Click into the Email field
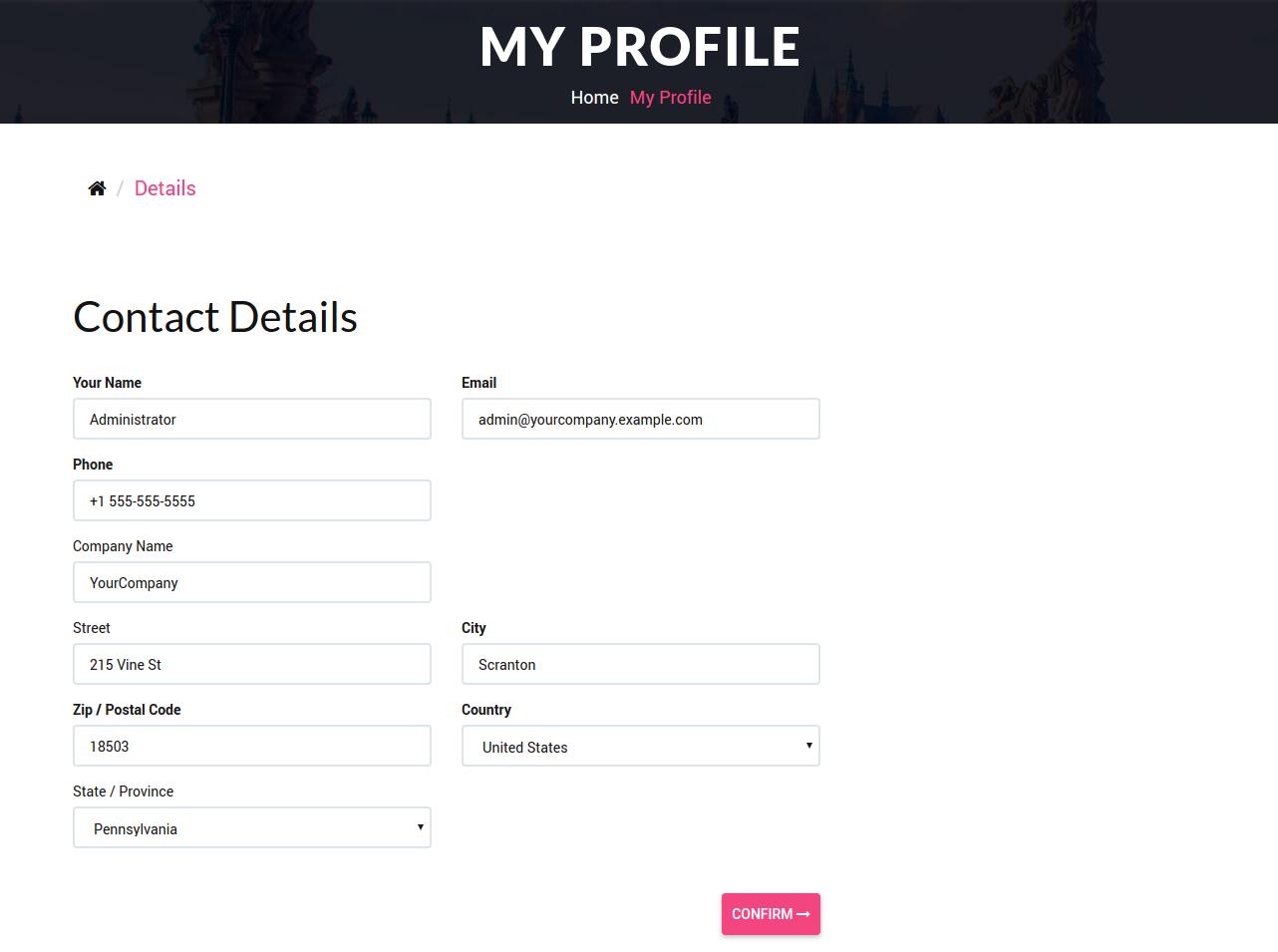This screenshot has height=952, width=1278. tap(641, 419)
